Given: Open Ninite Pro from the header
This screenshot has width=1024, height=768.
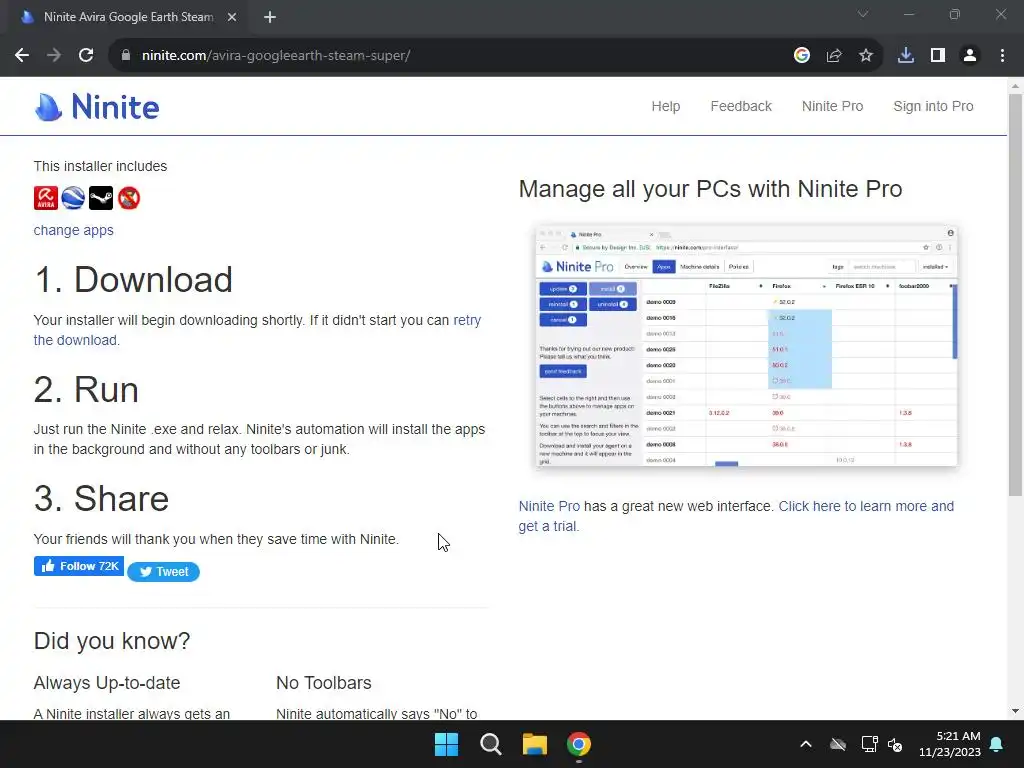Looking at the screenshot, I should pos(832,106).
